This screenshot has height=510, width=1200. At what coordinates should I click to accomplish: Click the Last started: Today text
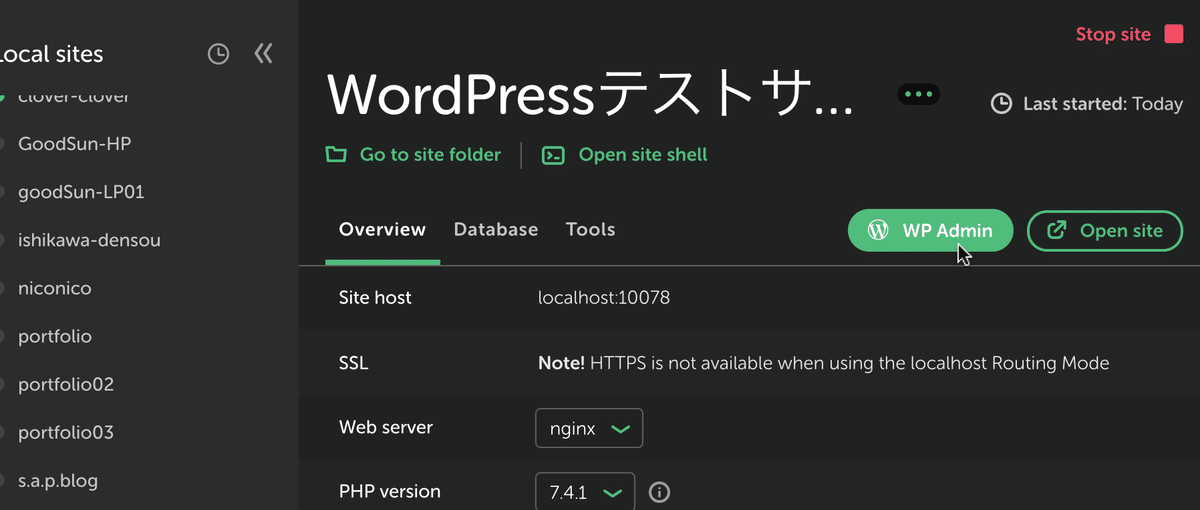pyautogui.click(x=1103, y=103)
